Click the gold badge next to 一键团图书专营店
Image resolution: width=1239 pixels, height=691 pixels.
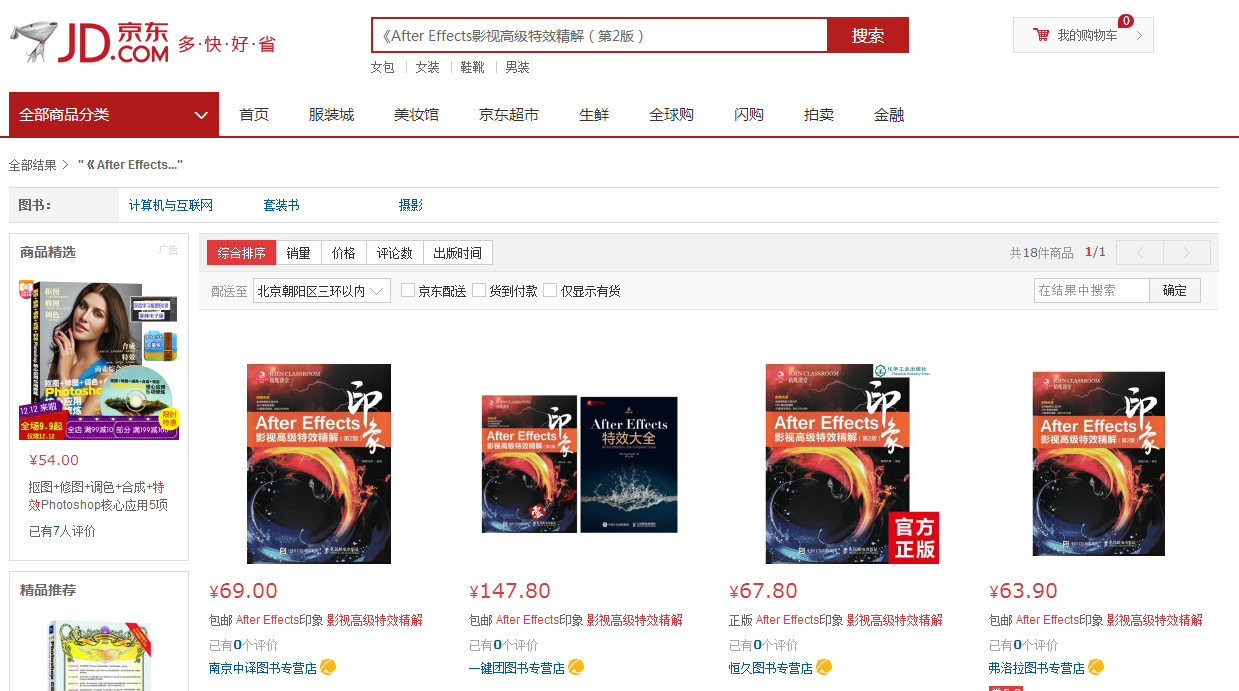[x=576, y=667]
